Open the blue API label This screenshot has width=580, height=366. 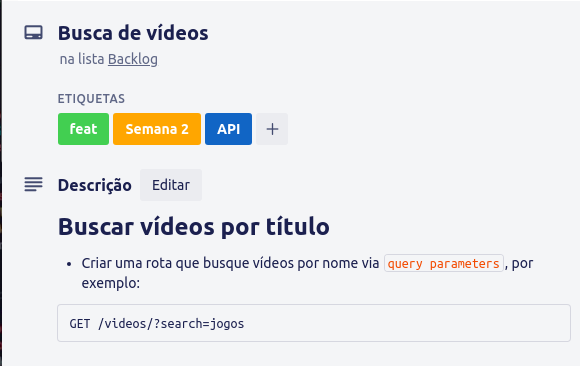tap(229, 129)
